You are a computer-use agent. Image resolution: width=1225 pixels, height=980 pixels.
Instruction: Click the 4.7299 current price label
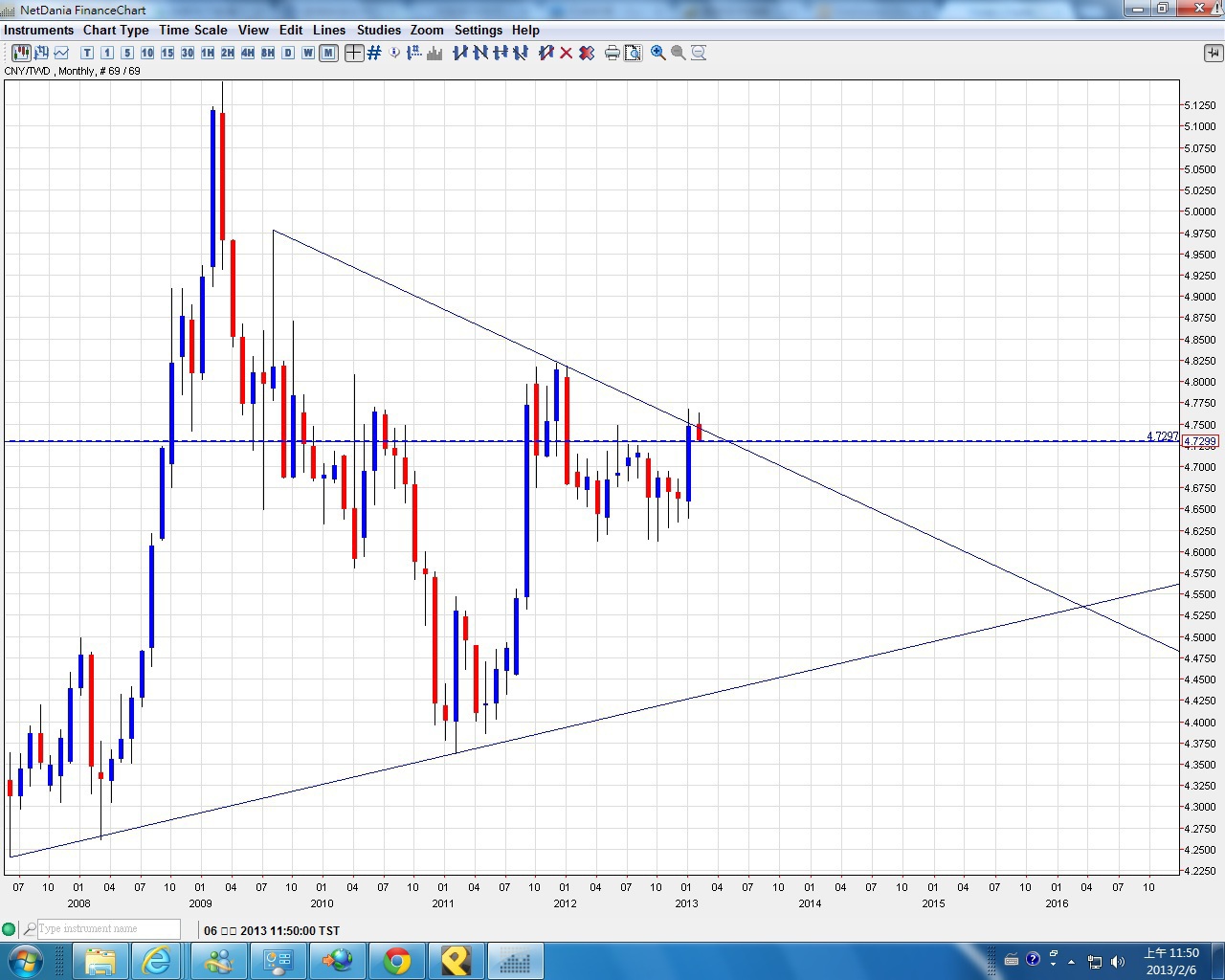[x=1200, y=442]
